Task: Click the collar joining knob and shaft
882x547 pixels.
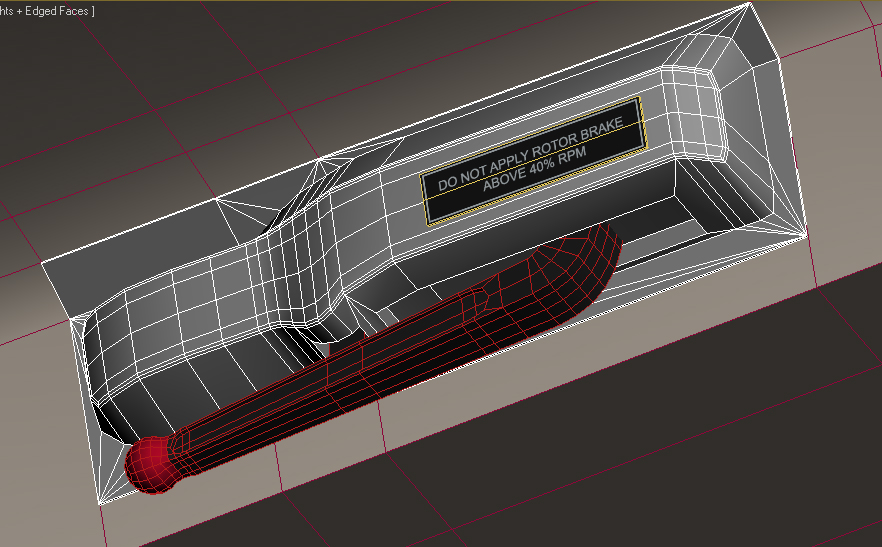Action: 181,445
